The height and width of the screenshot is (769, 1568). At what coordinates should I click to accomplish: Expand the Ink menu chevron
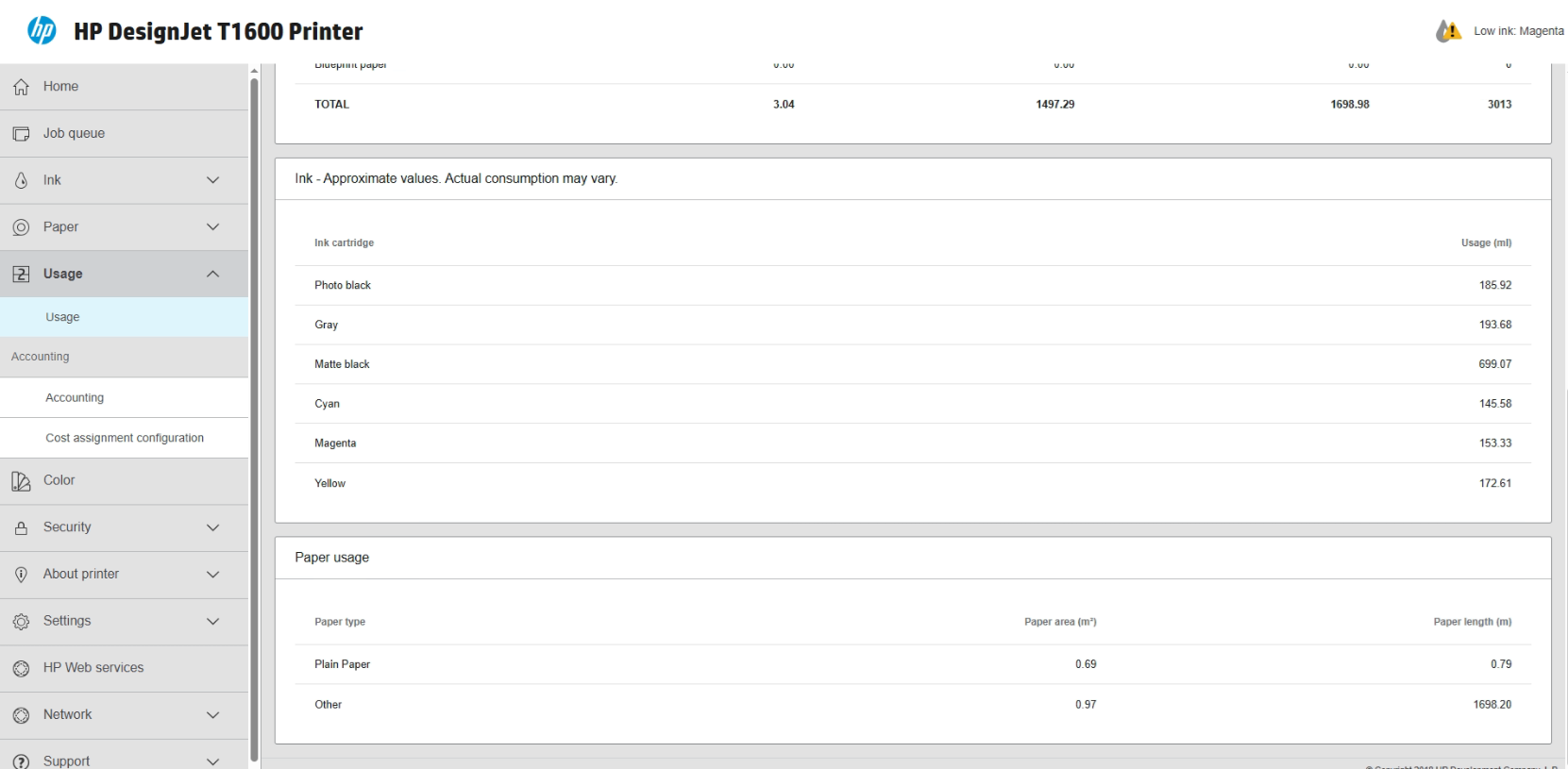pyautogui.click(x=212, y=180)
